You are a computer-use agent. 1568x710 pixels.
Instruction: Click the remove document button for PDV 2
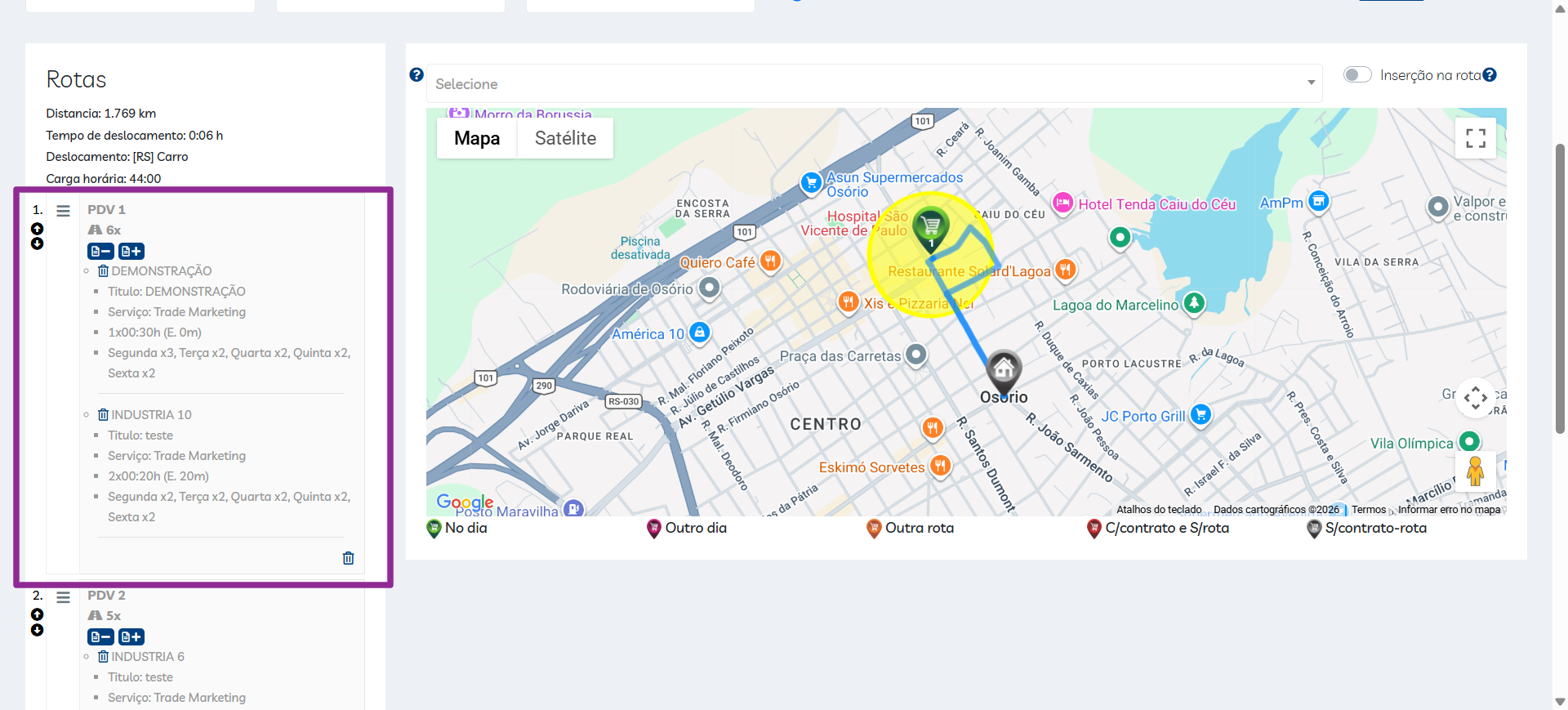coord(100,637)
